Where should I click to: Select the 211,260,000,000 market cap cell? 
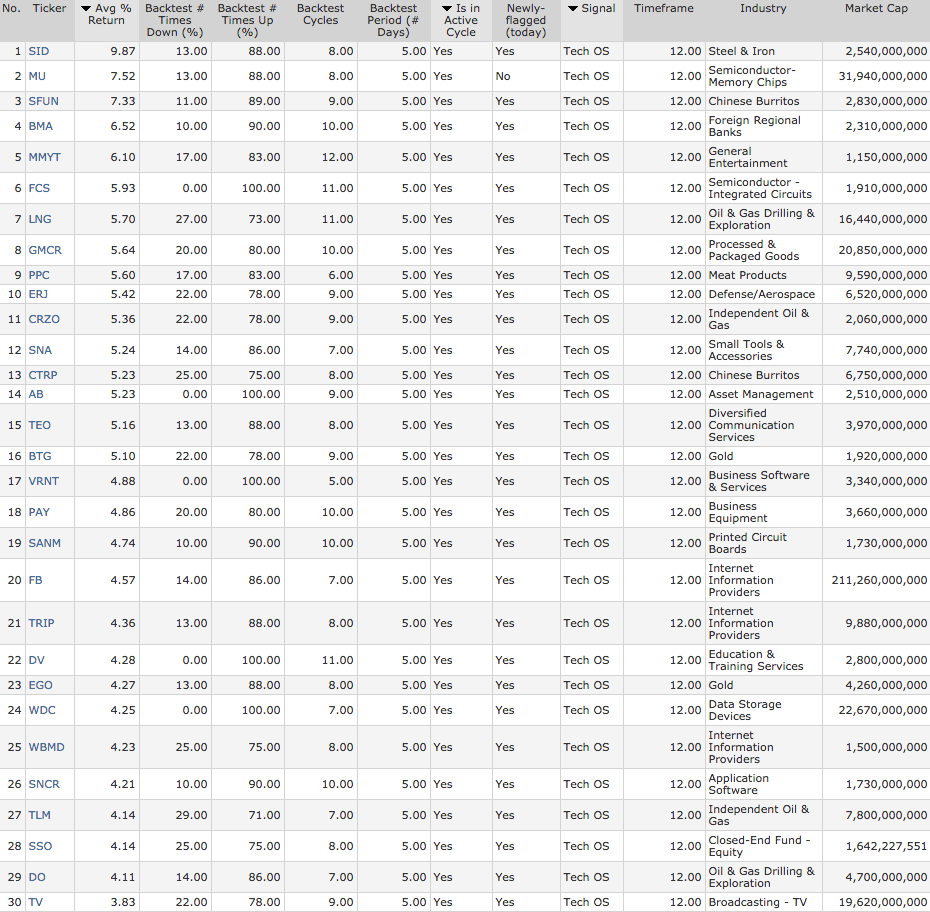[x=876, y=580]
